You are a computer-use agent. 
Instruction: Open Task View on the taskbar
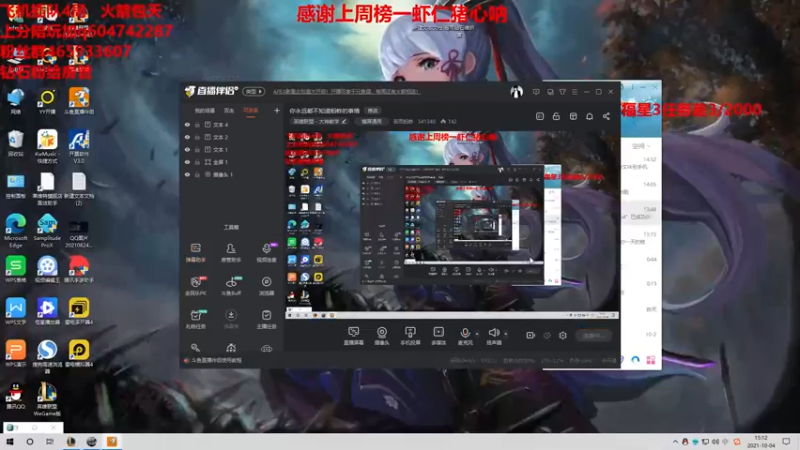(x=49, y=442)
